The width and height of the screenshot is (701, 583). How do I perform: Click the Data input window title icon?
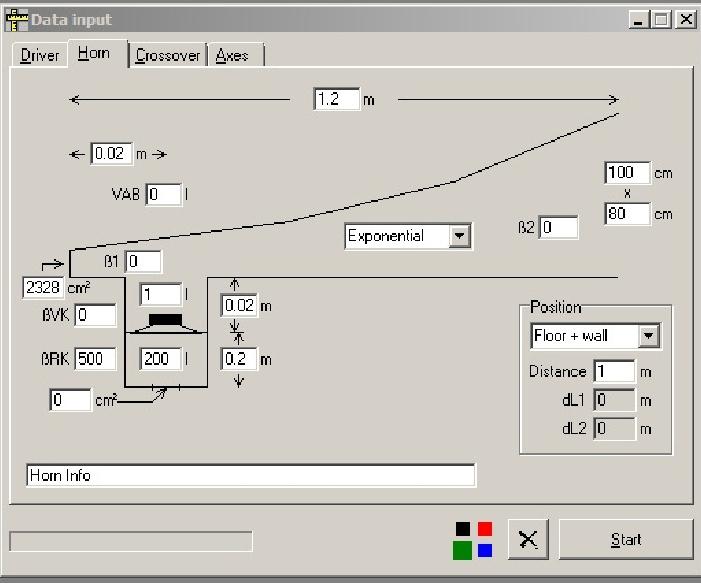[x=17, y=20]
